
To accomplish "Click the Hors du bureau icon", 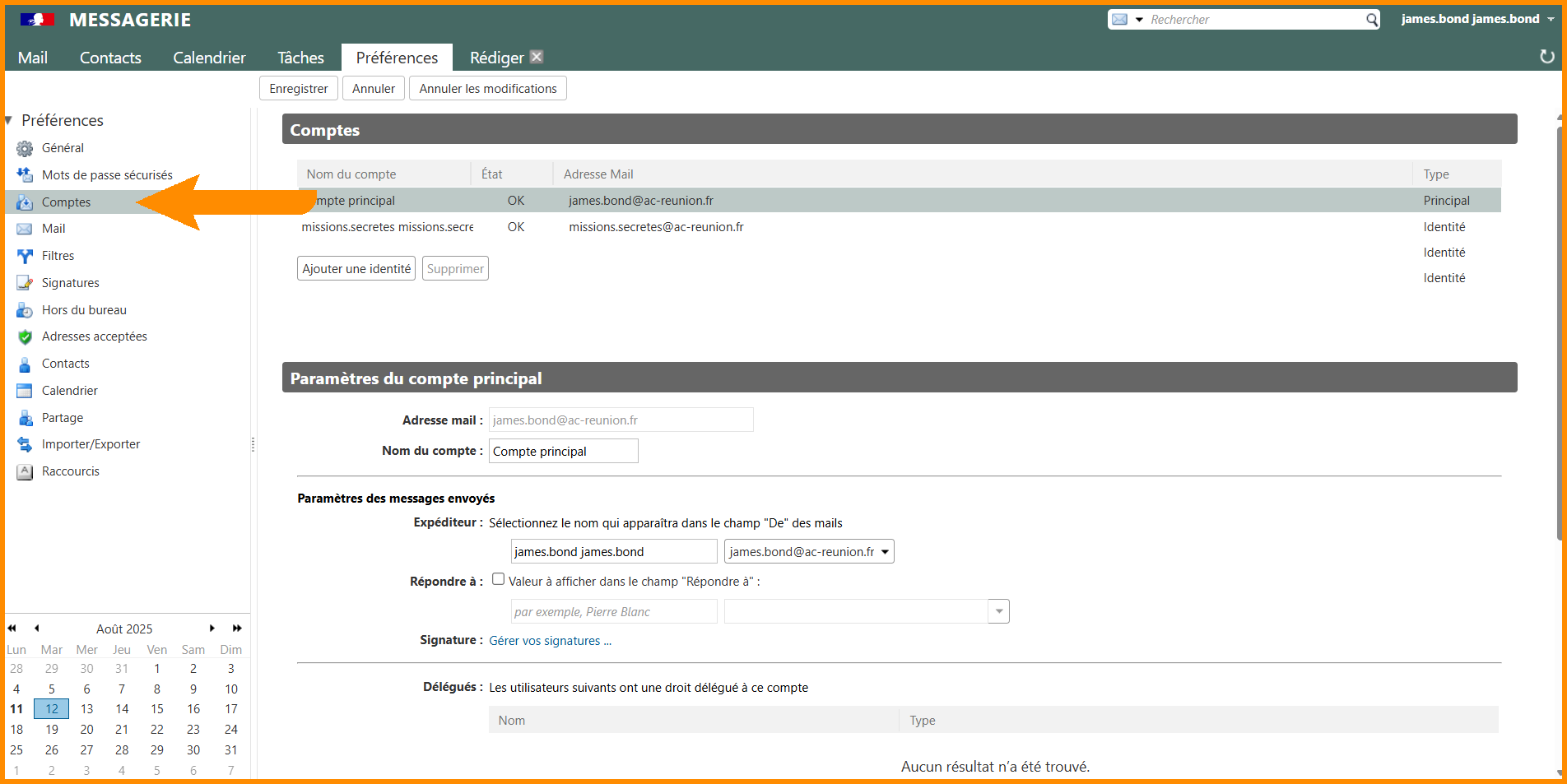I will (x=25, y=310).
